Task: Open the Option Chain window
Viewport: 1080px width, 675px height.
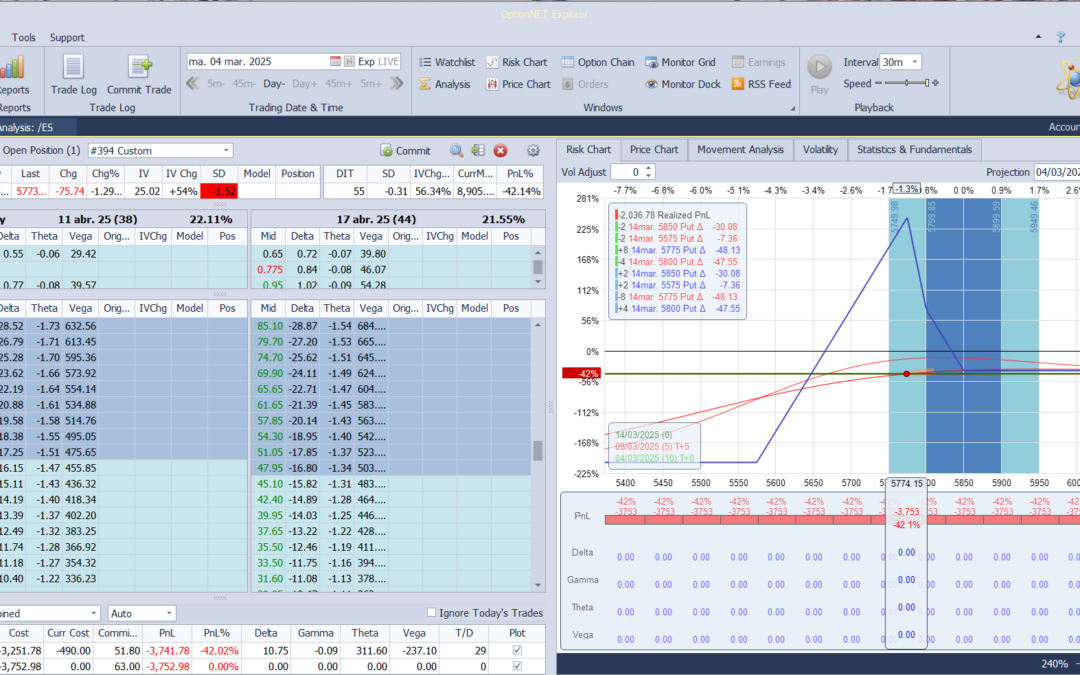Action: coord(597,62)
